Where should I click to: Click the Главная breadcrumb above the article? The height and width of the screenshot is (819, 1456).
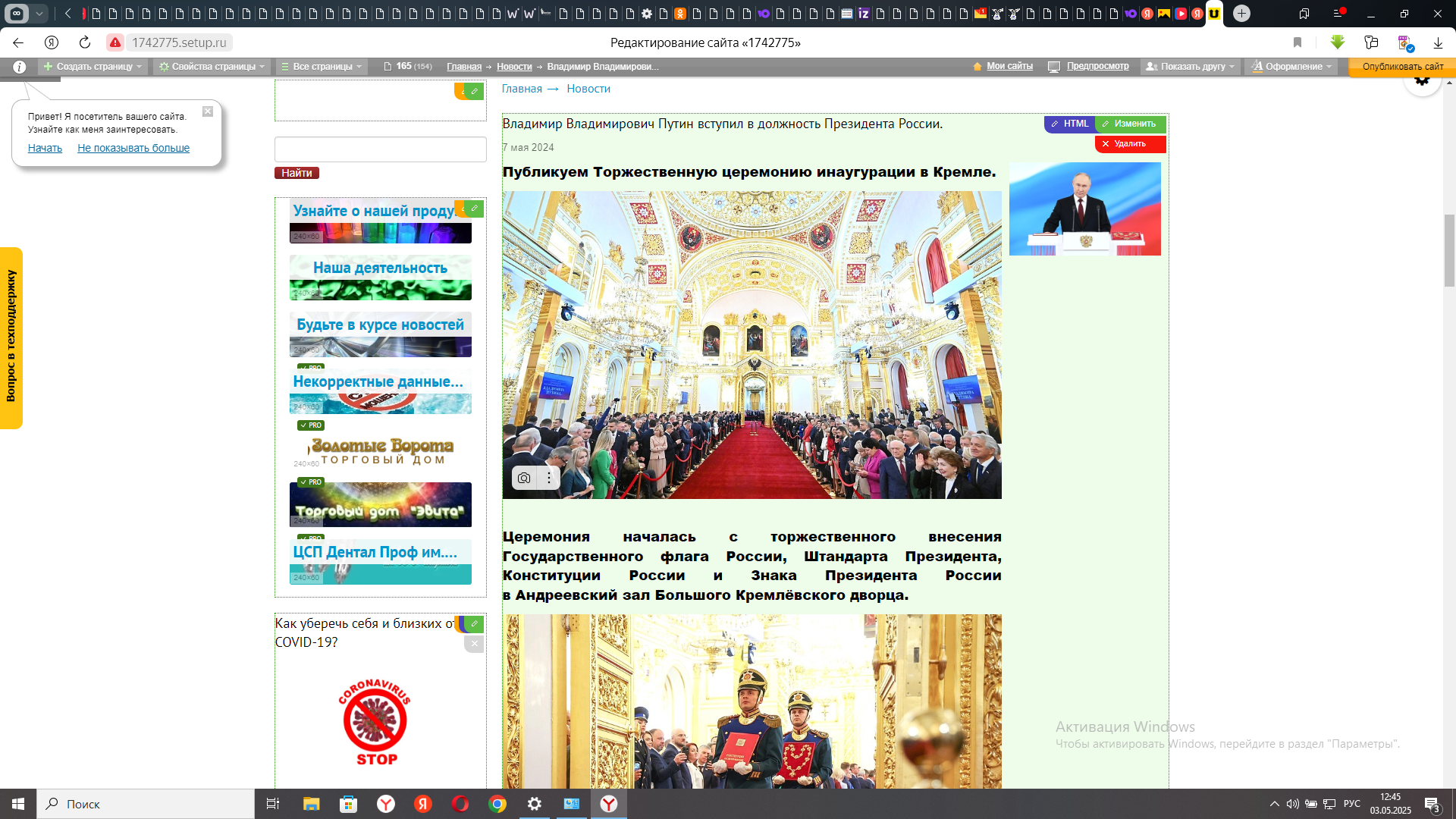point(522,89)
